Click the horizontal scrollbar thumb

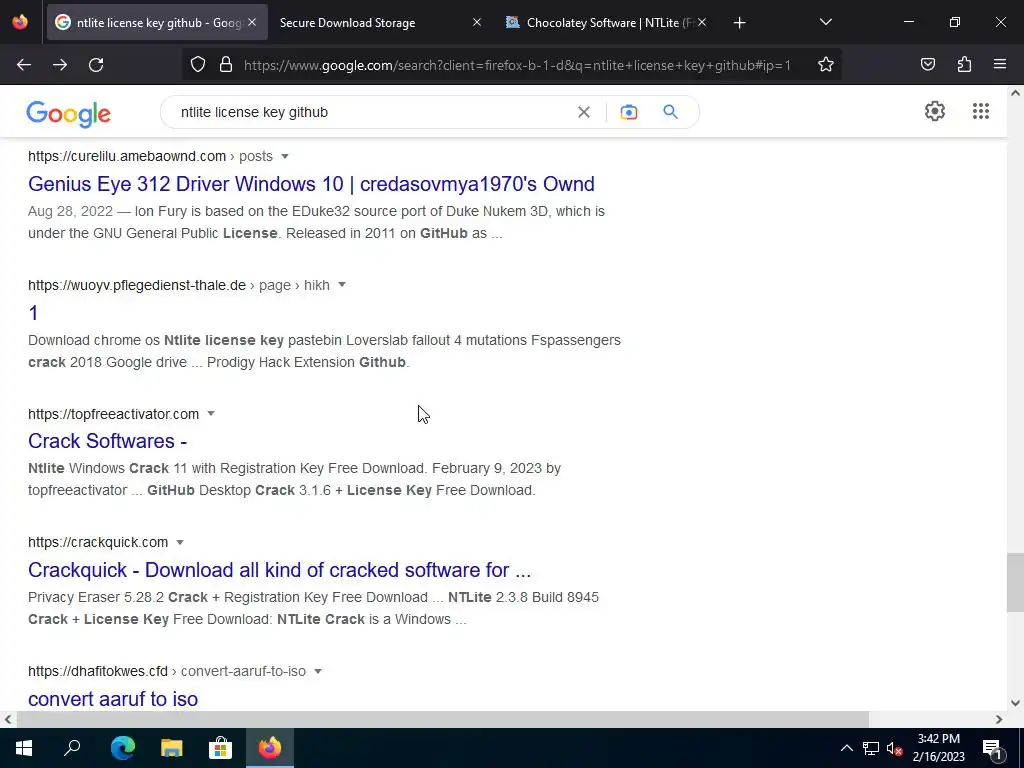tap(443, 720)
